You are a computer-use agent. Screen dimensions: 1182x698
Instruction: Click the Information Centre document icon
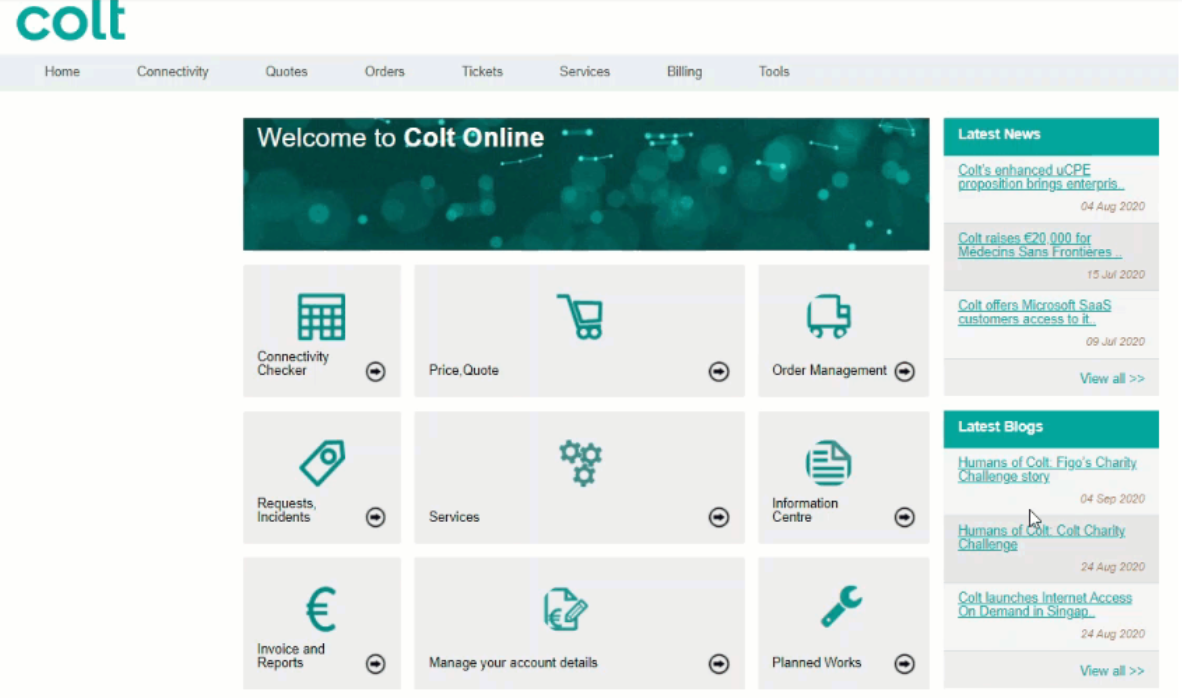tap(828, 463)
